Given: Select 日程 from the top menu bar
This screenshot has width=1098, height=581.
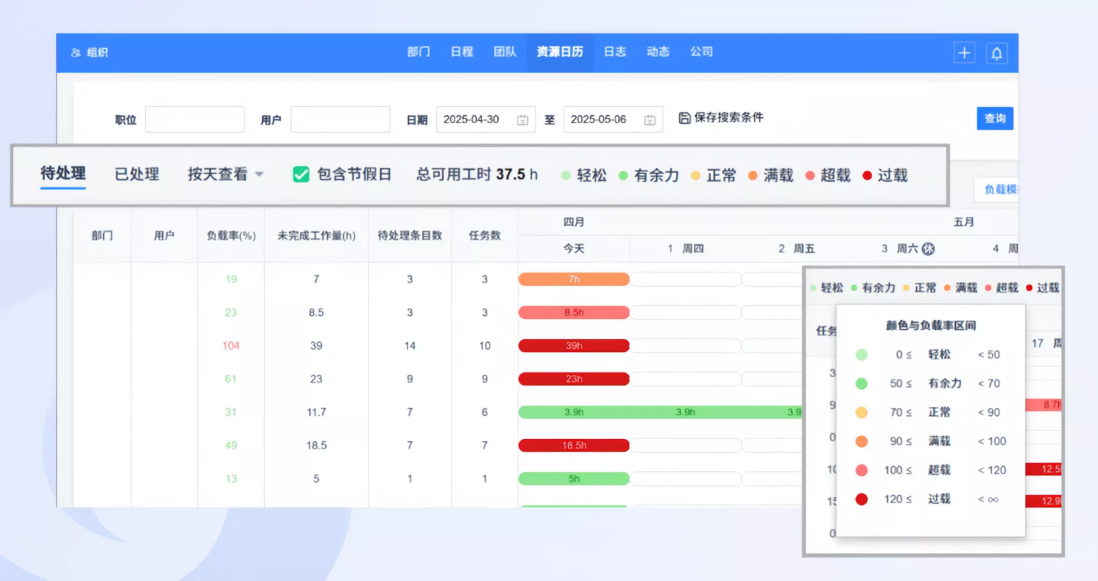Looking at the screenshot, I should coord(461,52).
